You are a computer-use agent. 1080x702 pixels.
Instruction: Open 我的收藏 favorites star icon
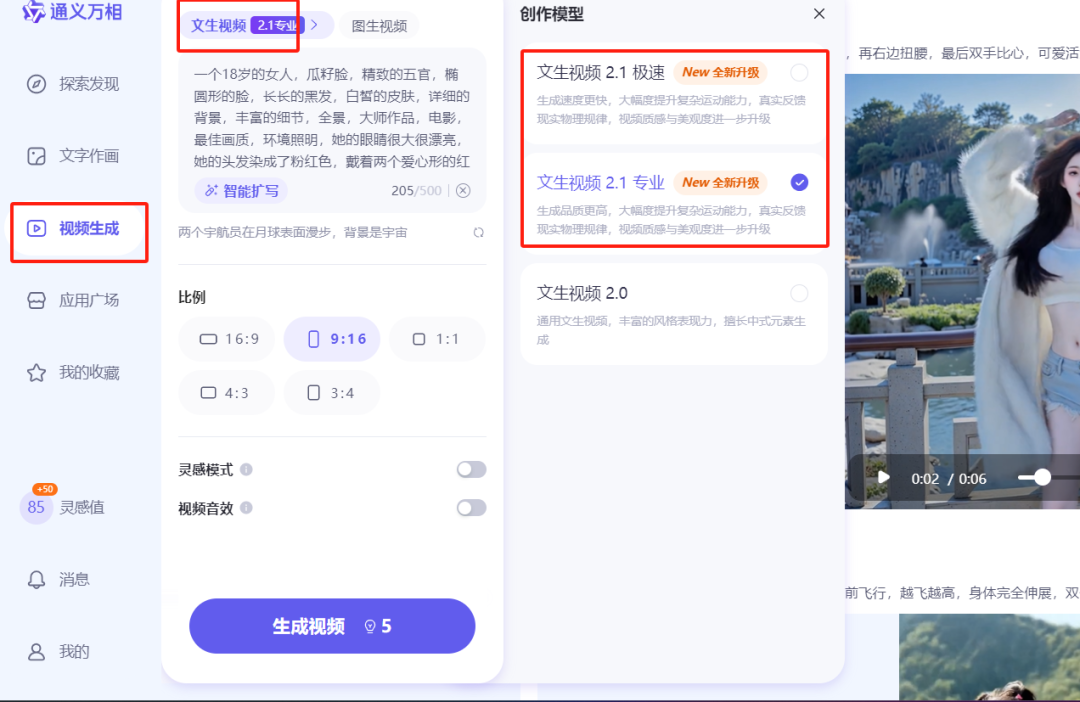click(x=75, y=370)
